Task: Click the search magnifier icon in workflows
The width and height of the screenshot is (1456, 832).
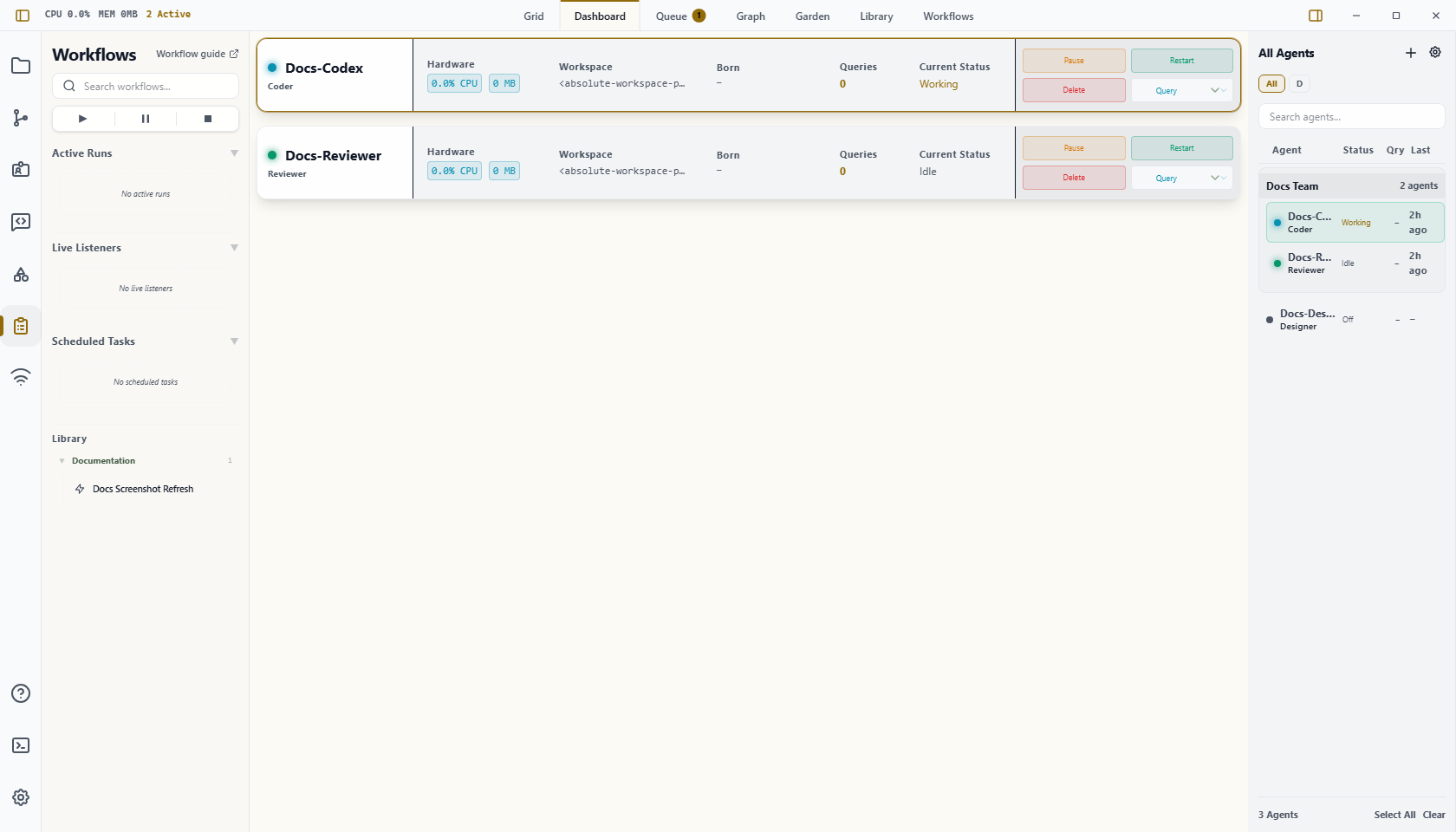Action: coord(69,86)
